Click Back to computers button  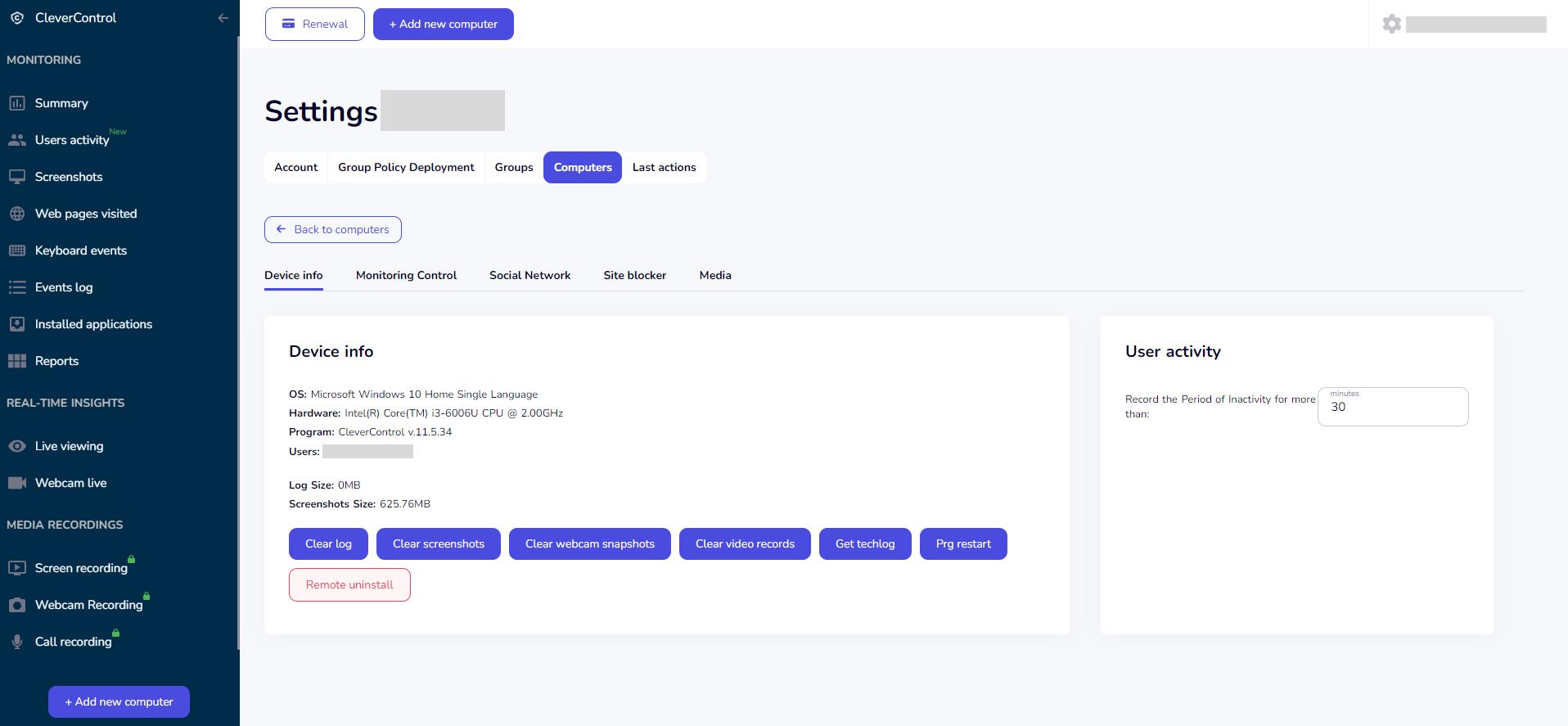(333, 229)
